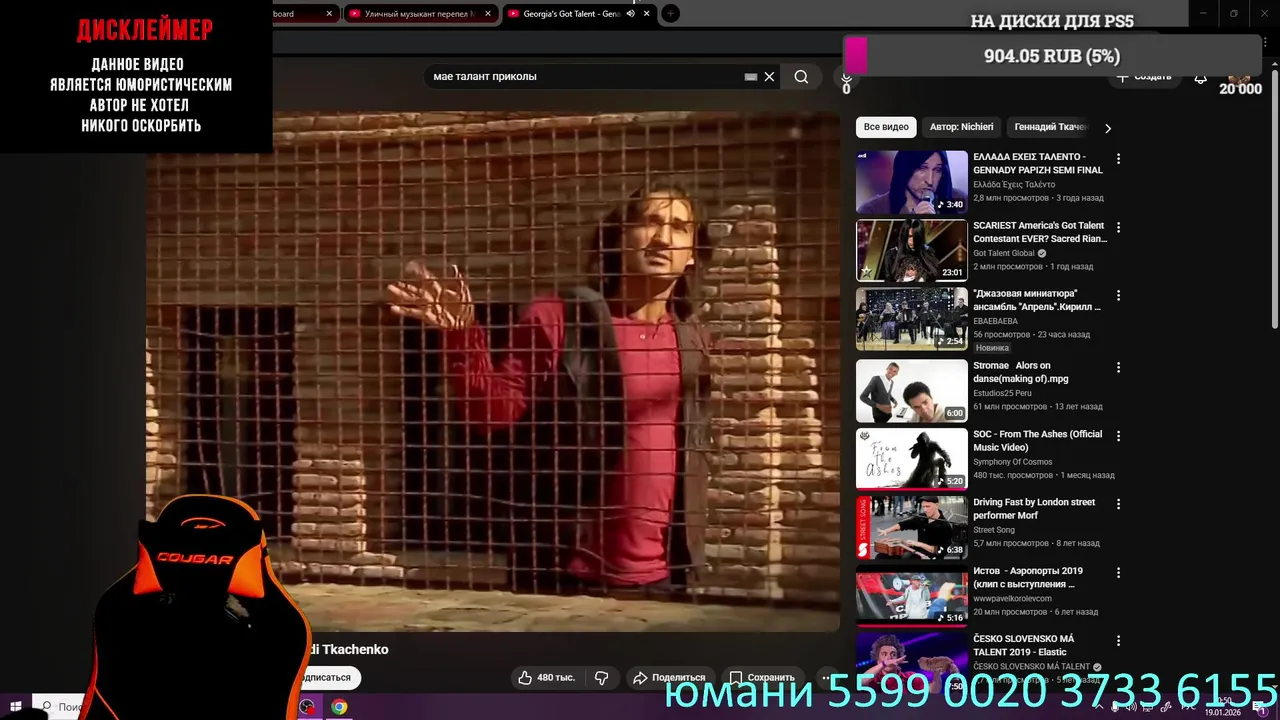Viewport: 1280px width, 720px height.
Task: Click the Новинка badge on Джазовая миниатюра
Action: pos(992,347)
